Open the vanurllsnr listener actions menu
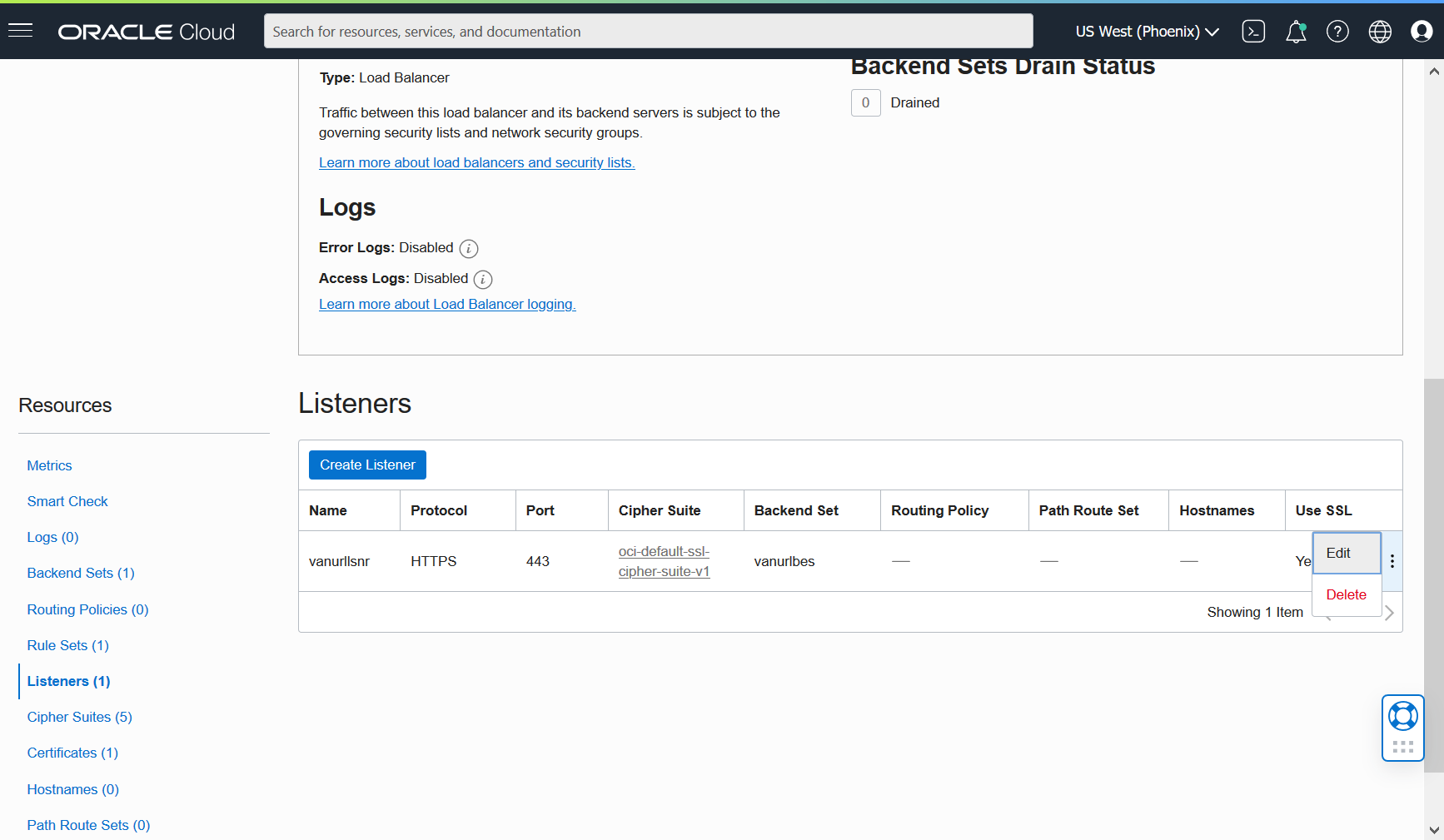The width and height of the screenshot is (1444, 840). click(1392, 561)
